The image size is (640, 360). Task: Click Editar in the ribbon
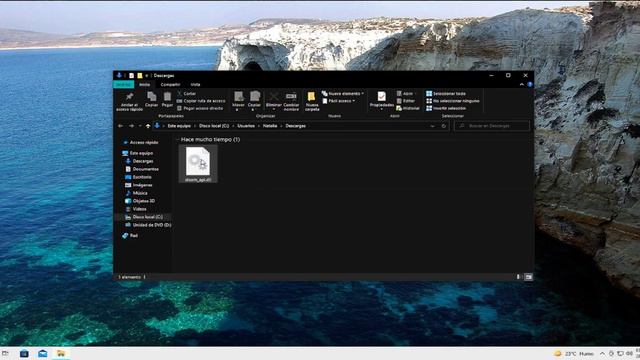coord(406,101)
